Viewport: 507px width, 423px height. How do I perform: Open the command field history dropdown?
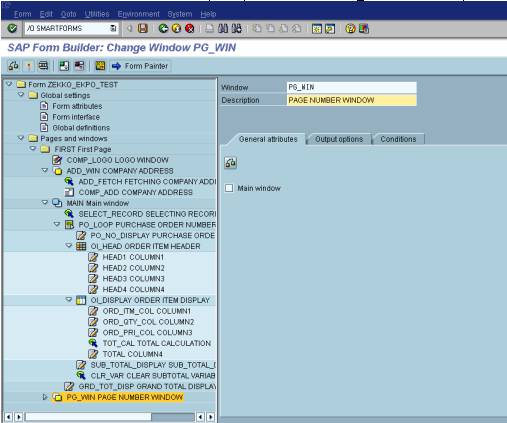tap(113, 28)
